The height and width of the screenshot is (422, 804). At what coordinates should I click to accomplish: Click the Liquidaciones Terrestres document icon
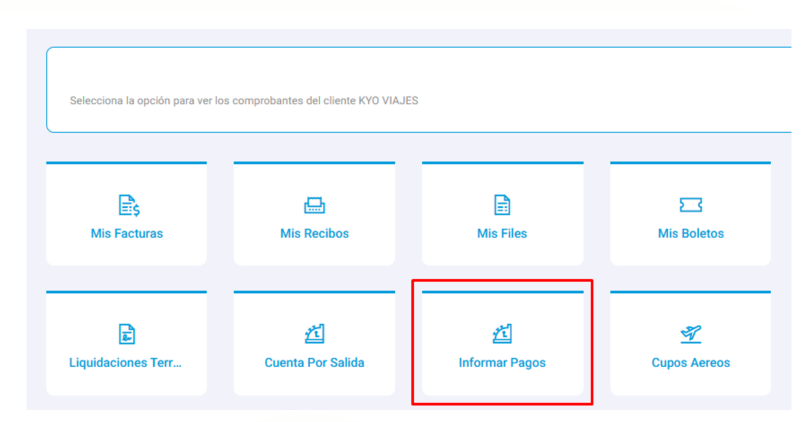point(127,334)
